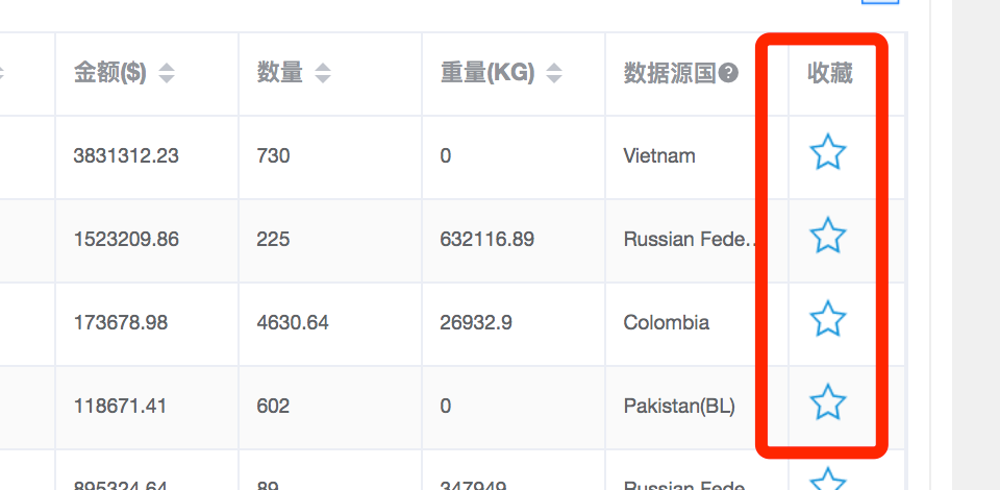The image size is (1002, 491).
Task: Select the Vietnam data source cell
Action: click(659, 156)
